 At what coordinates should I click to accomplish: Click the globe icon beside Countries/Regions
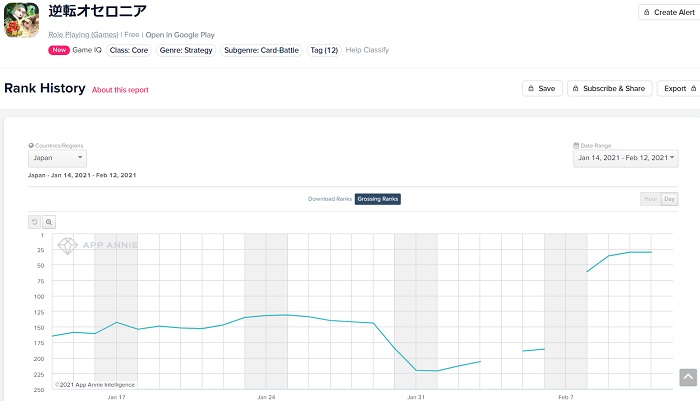coord(31,146)
